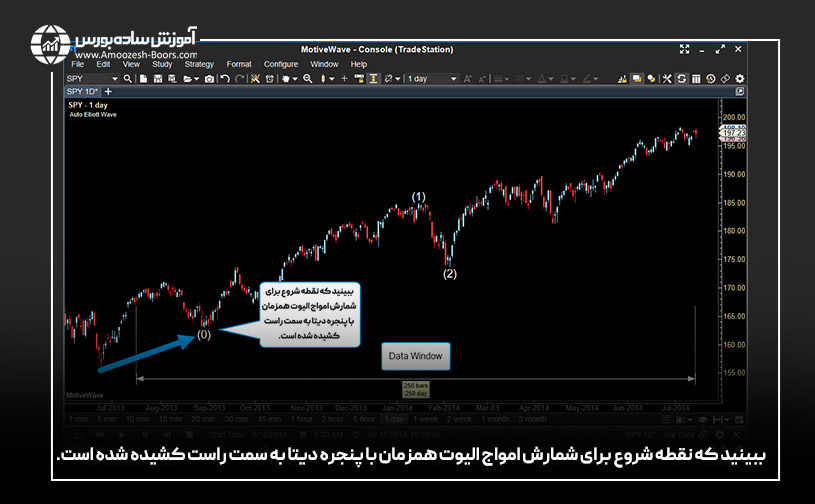
Task: Open the studies and tools icon
Action: [255, 78]
